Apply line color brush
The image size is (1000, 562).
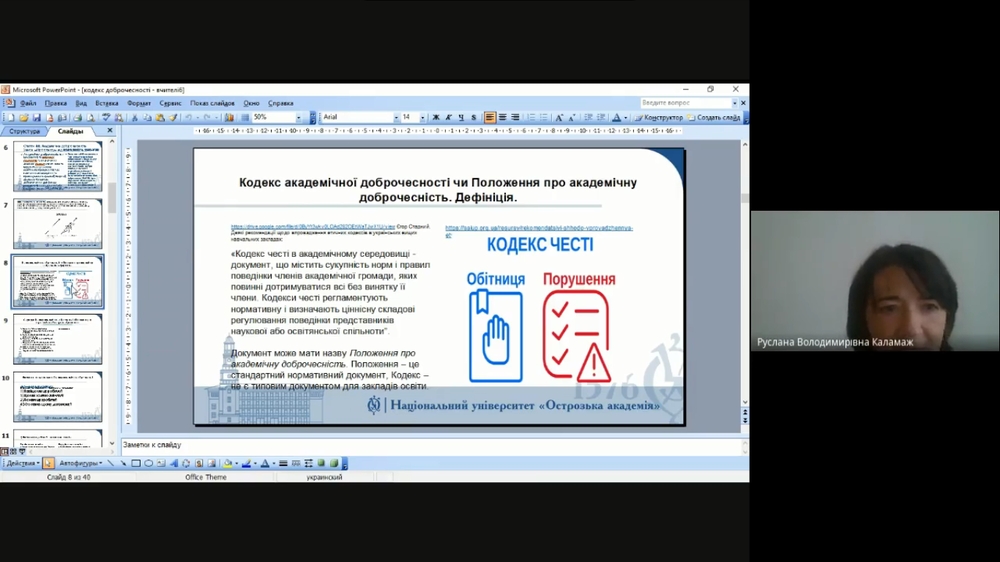pos(246,463)
